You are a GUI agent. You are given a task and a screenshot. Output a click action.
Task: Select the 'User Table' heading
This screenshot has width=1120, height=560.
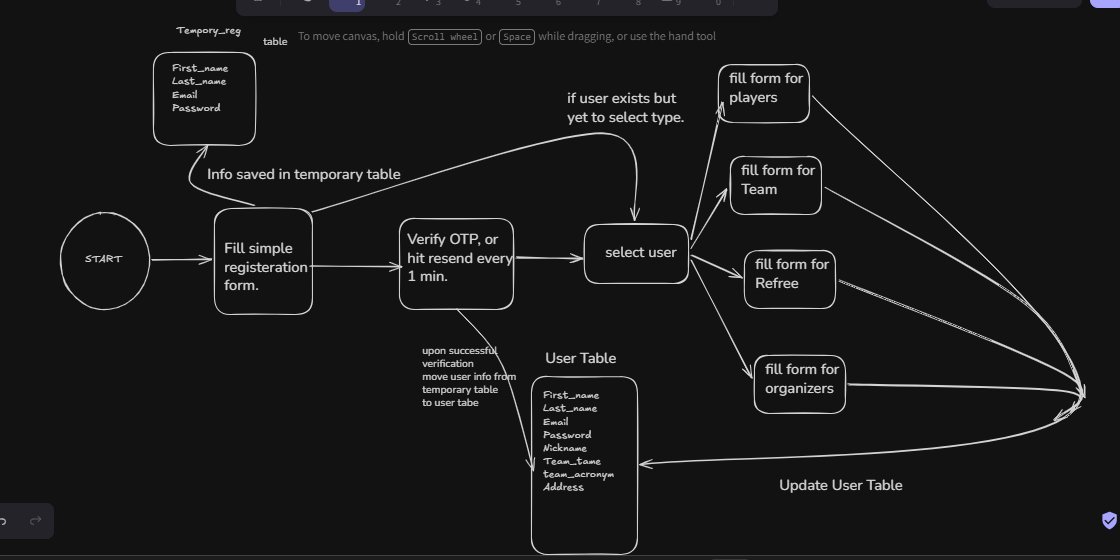(580, 359)
